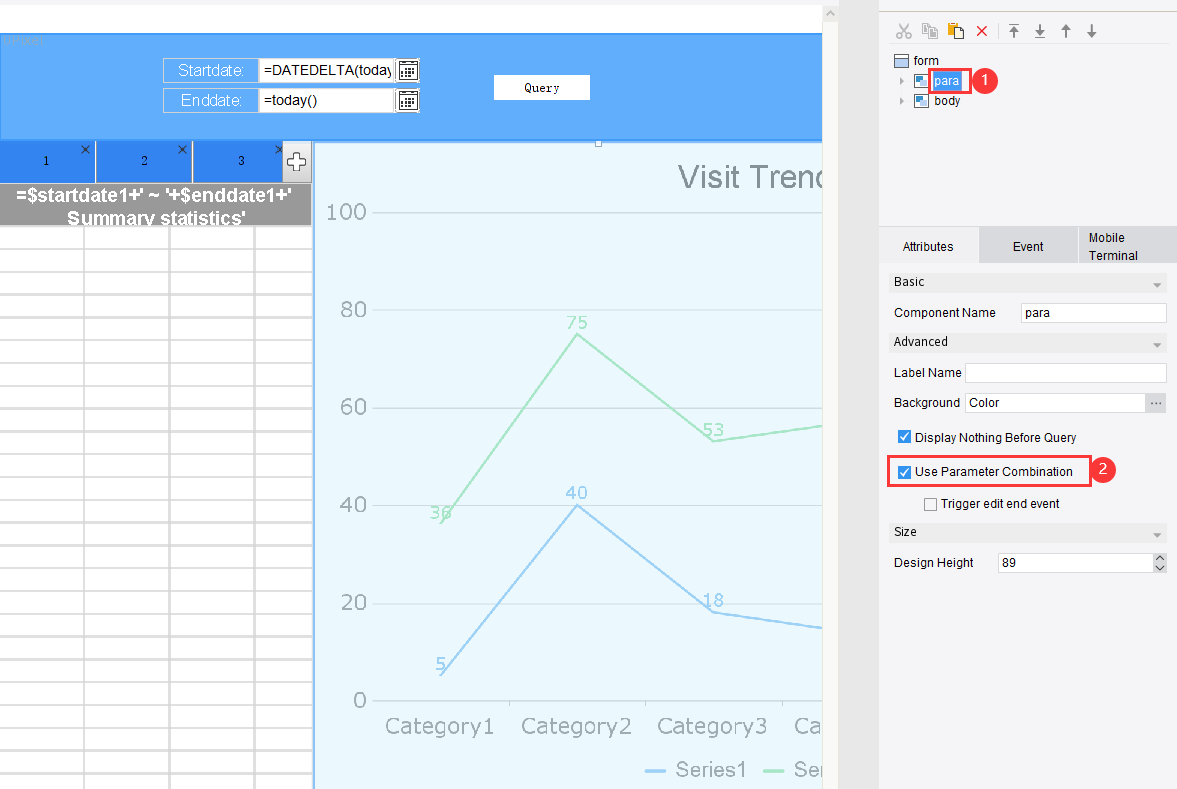1177x789 pixels.
Task: Collapse the Size section
Action: coord(1157,535)
